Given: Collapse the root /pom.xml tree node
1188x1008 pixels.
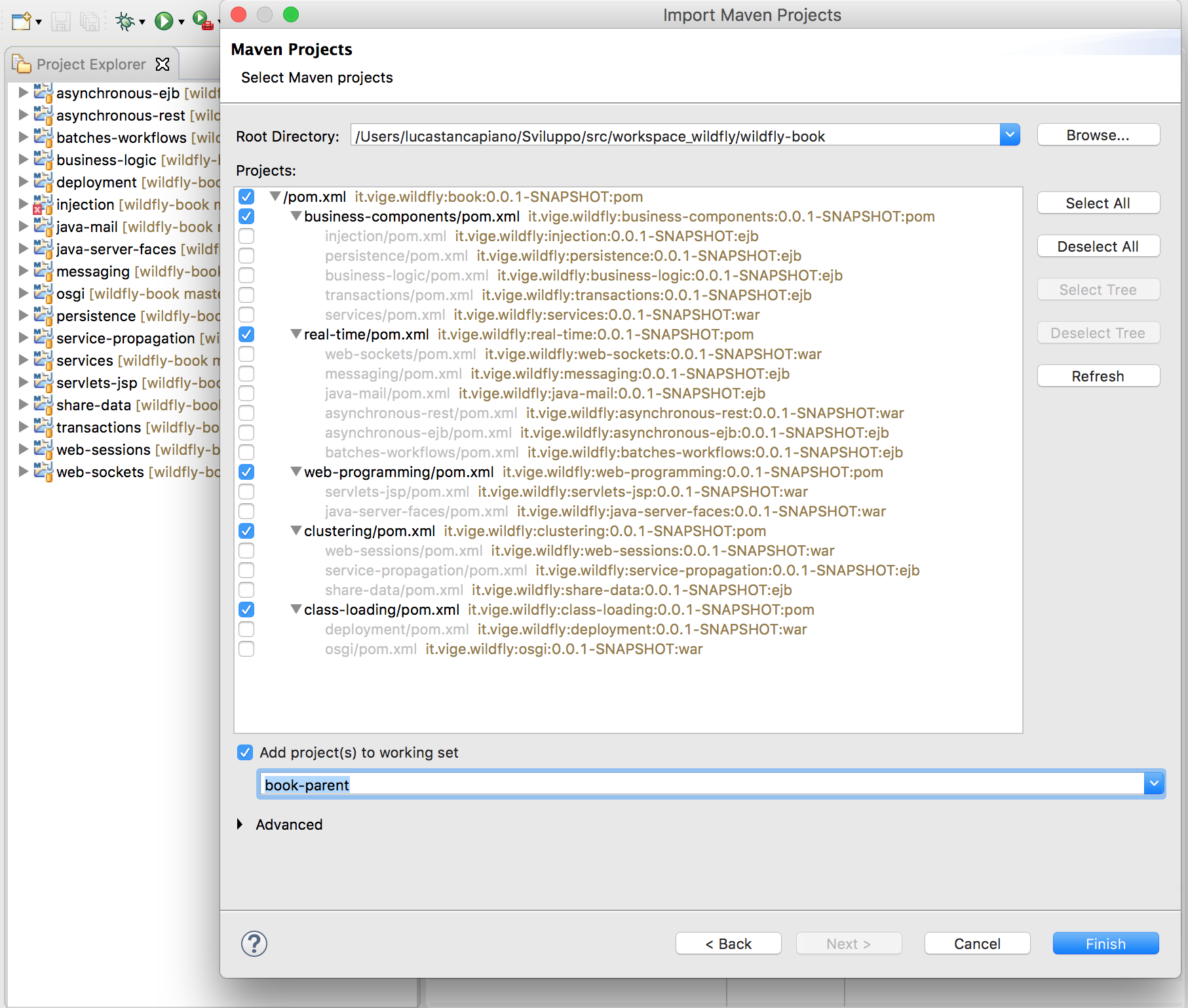Looking at the screenshot, I should [x=275, y=196].
